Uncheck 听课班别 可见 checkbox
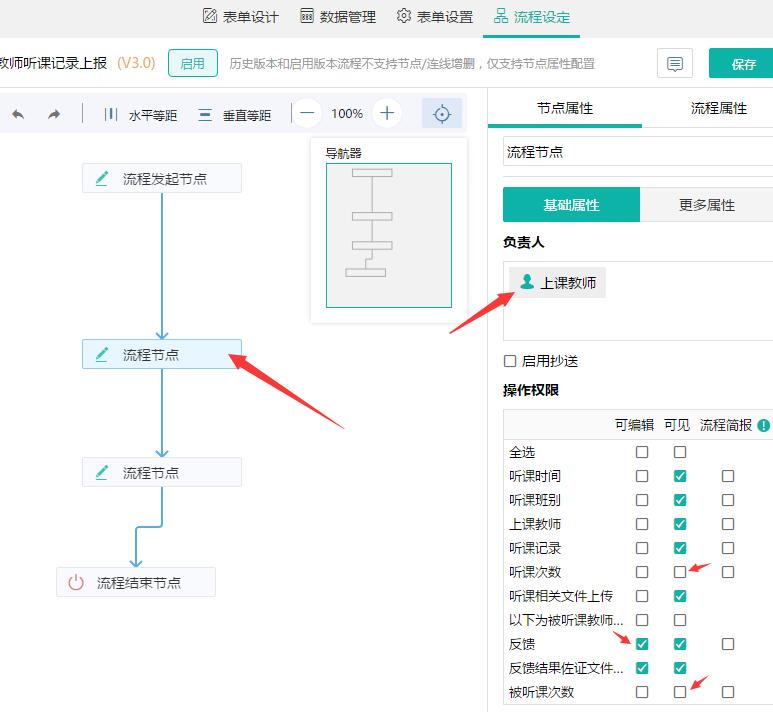This screenshot has height=712, width=773. pos(680,500)
